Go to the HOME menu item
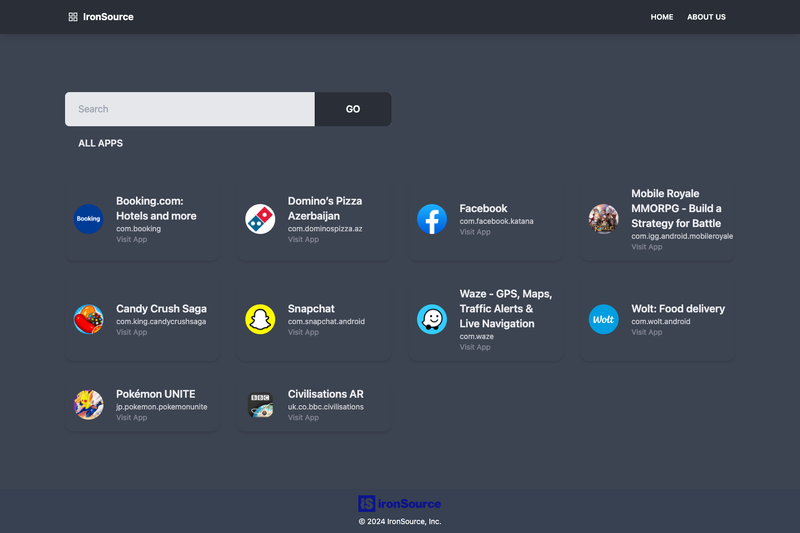 pos(662,17)
